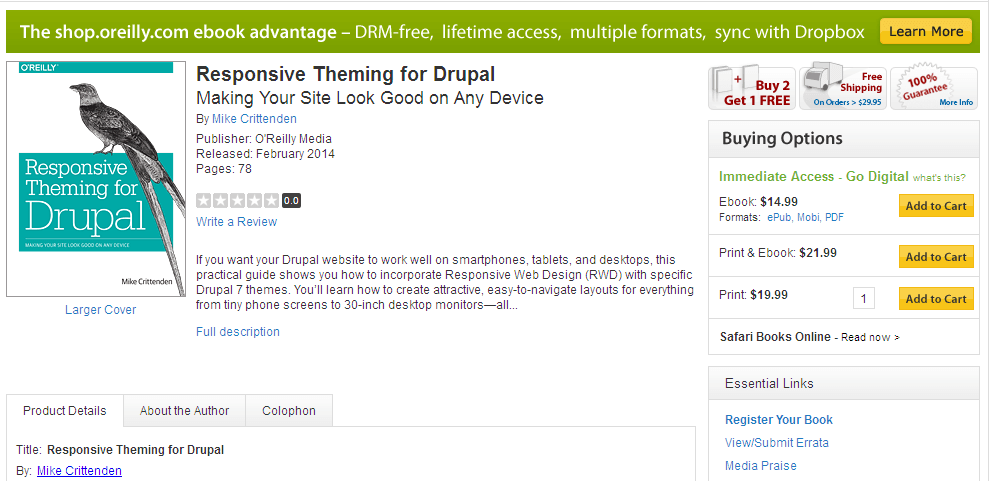989x481 pixels.
Task: Click the Larger Cover link
Action: pos(100,310)
